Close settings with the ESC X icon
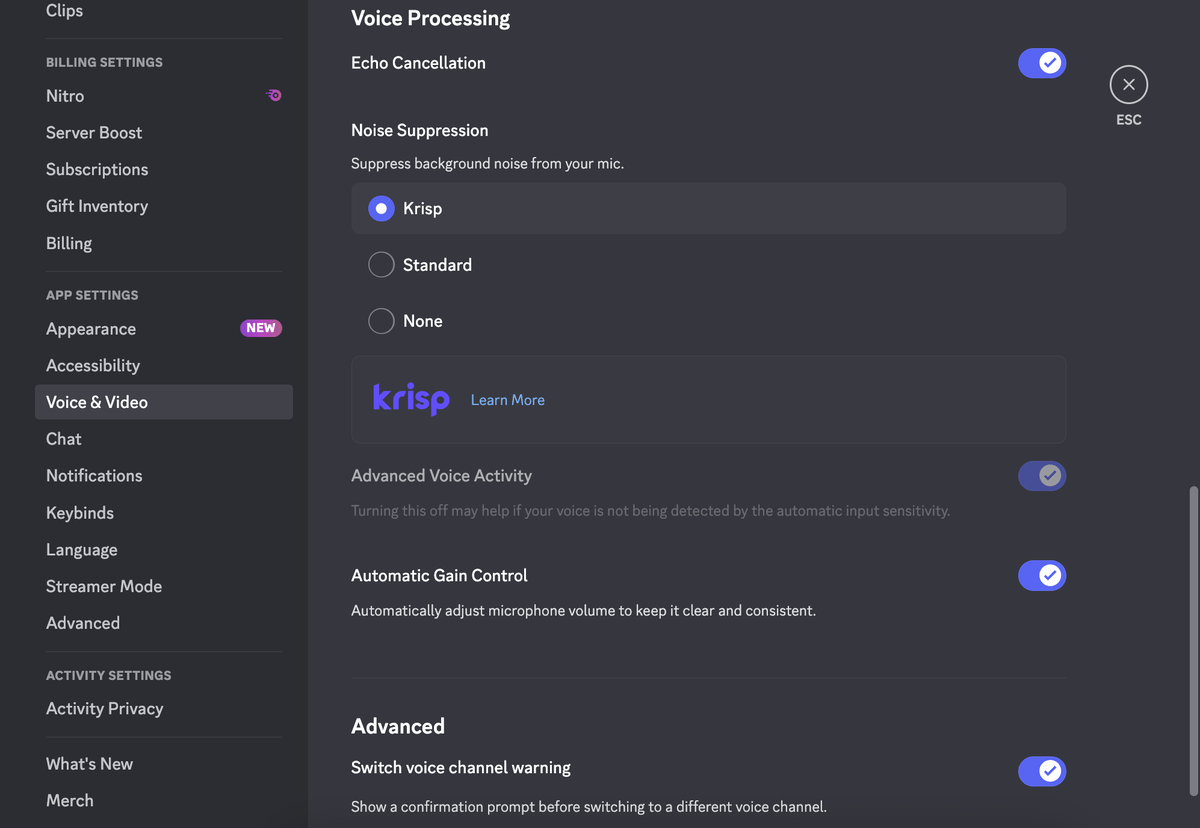Image resolution: width=1200 pixels, height=828 pixels. point(1128,85)
